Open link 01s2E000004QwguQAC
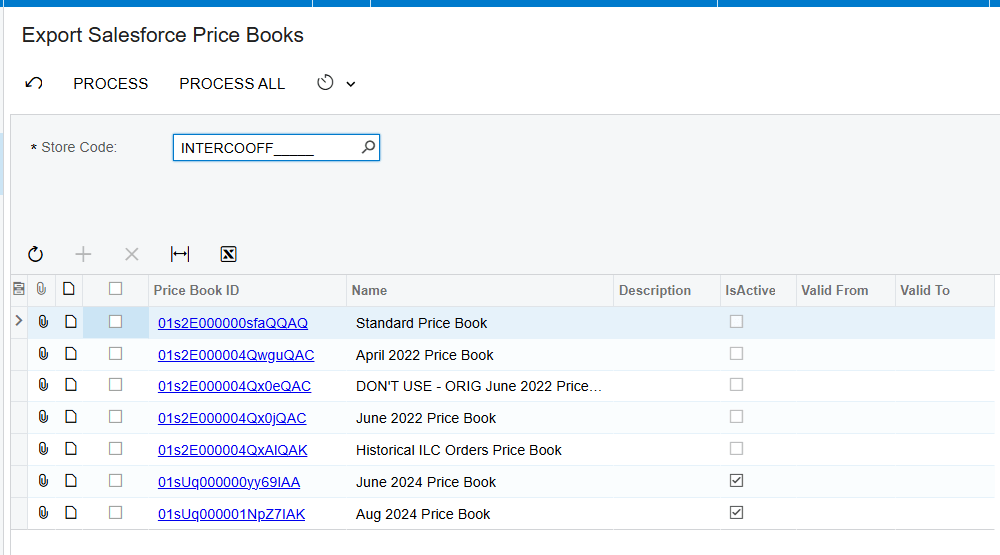 (236, 355)
